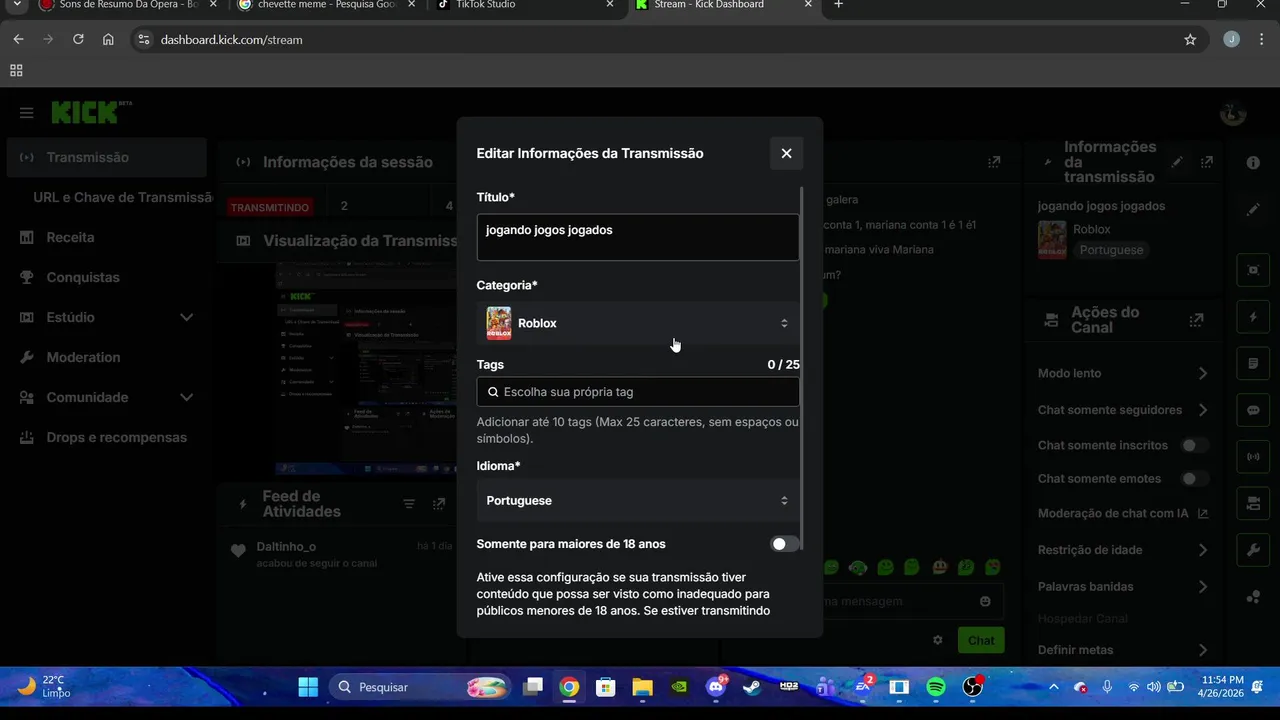Click the Roblox category thumbnail in dialog
The width and height of the screenshot is (1280, 720).
498,323
